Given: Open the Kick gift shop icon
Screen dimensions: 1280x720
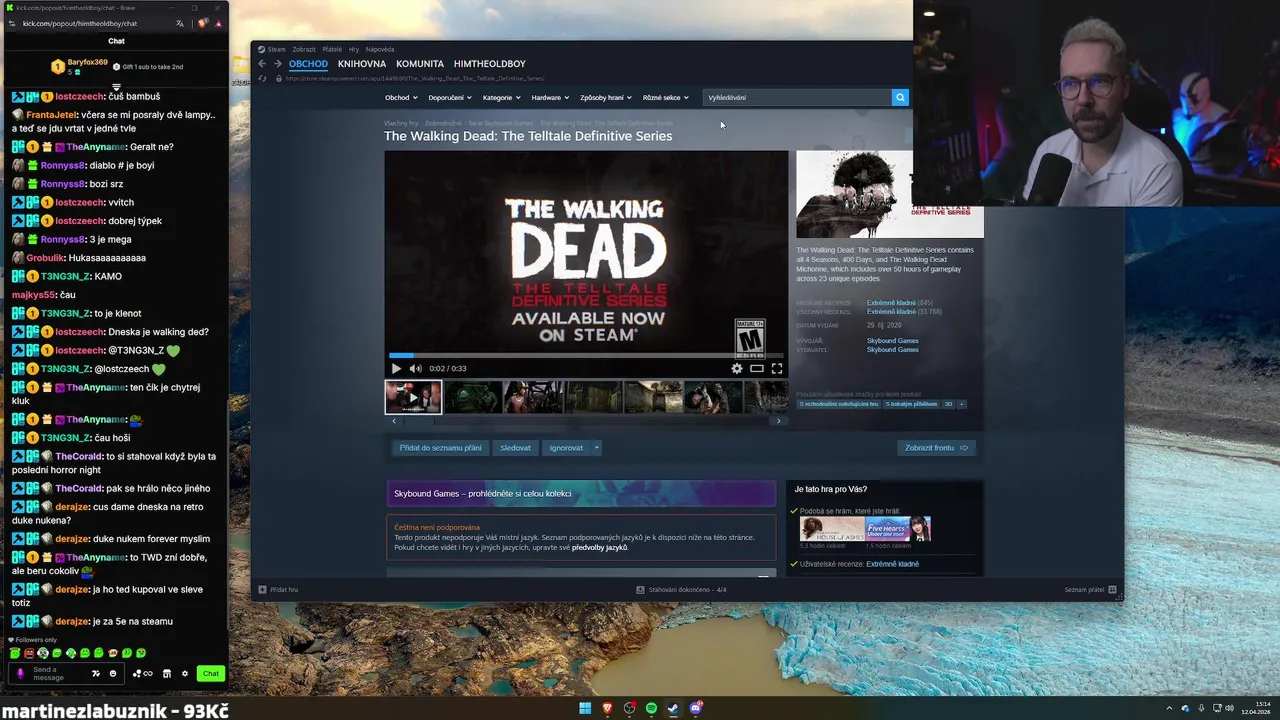Looking at the screenshot, I should click(x=167, y=673).
